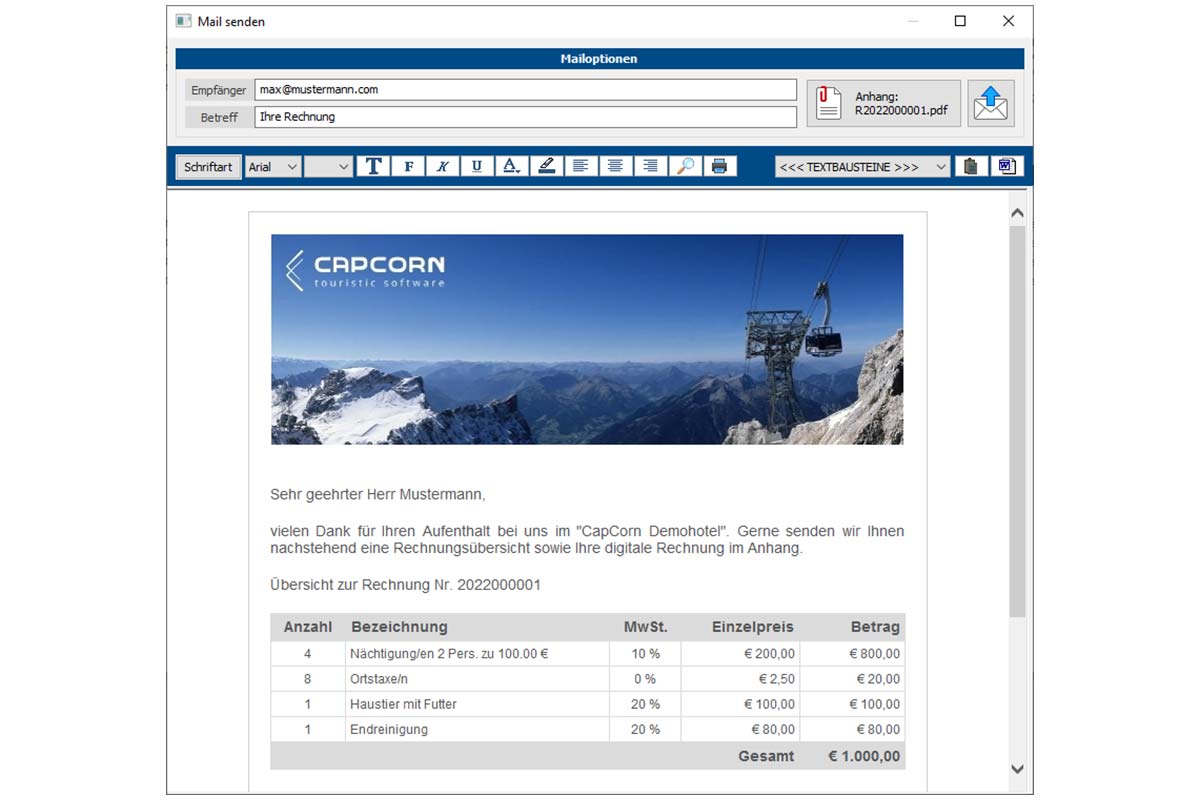The width and height of the screenshot is (1200, 800).
Task: Open the large T text format tool
Action: [373, 167]
